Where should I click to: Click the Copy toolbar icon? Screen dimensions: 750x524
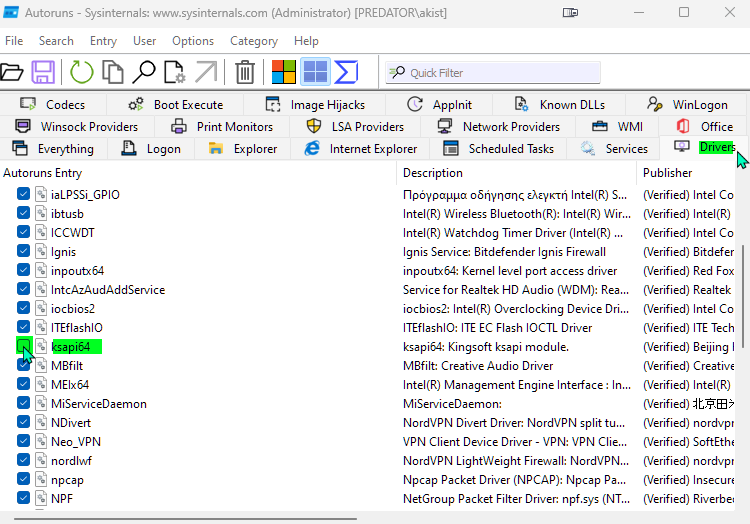point(113,72)
